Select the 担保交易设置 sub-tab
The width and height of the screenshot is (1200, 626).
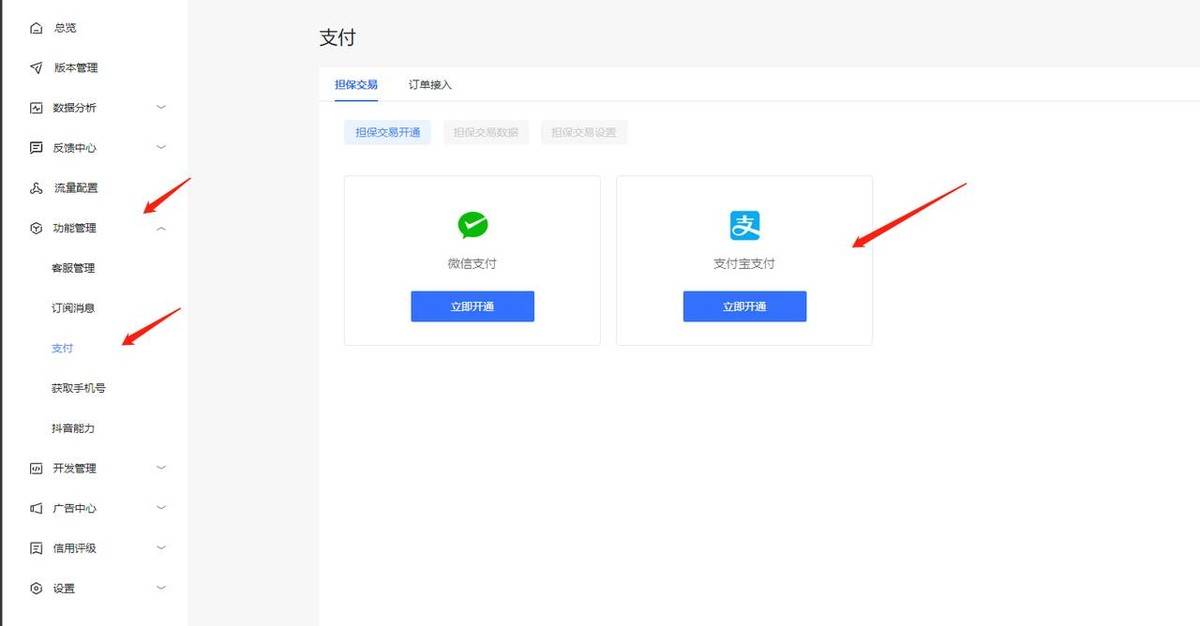tap(584, 132)
